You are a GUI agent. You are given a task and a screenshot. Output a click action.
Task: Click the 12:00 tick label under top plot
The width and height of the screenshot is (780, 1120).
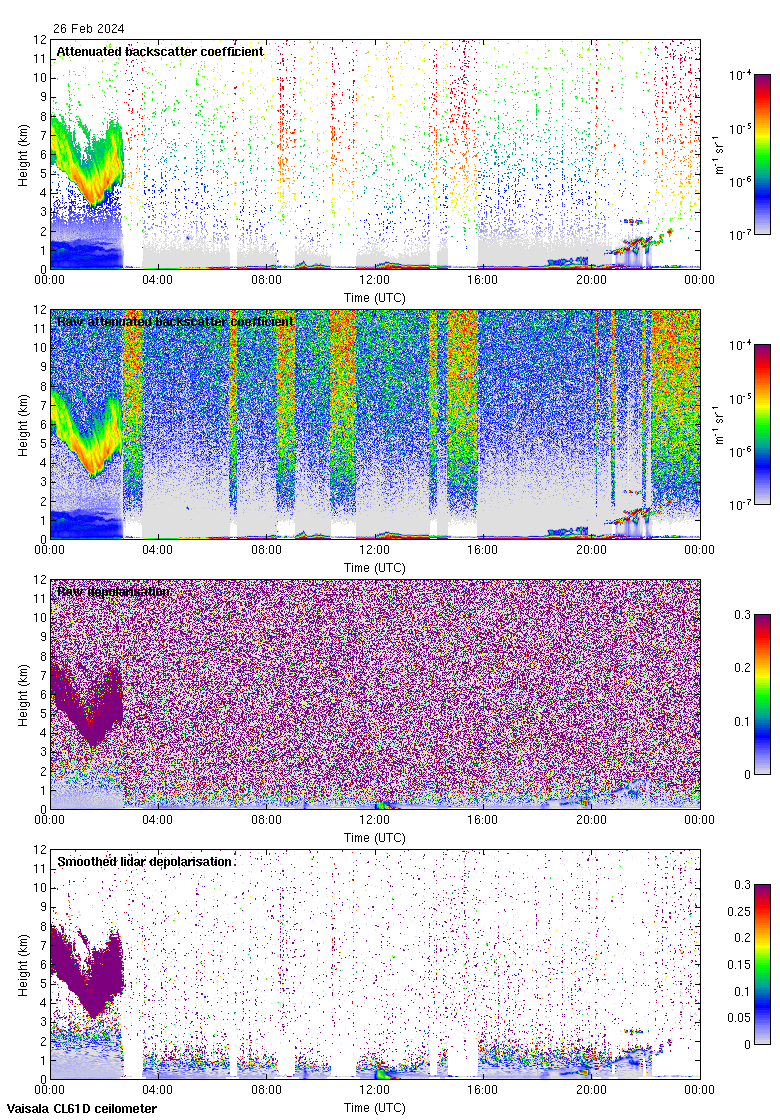(x=375, y=281)
